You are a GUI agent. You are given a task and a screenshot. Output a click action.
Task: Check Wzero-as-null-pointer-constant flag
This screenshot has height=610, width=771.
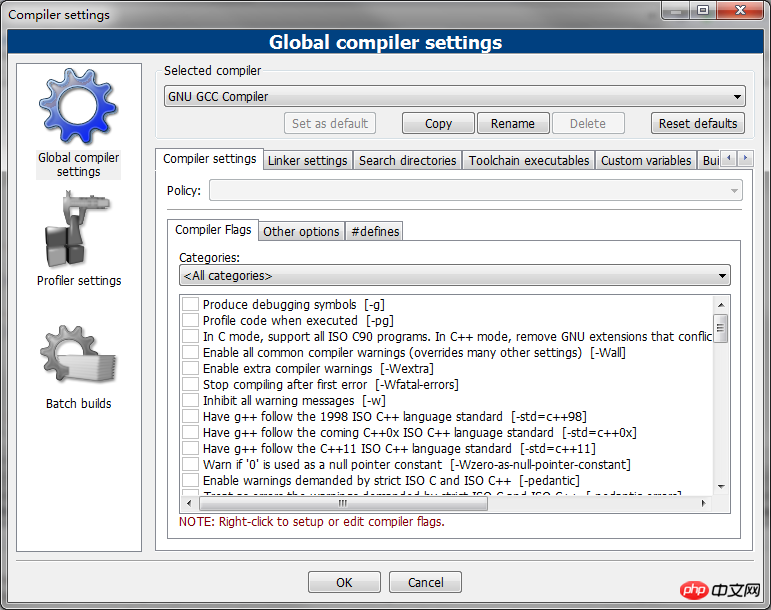point(190,464)
